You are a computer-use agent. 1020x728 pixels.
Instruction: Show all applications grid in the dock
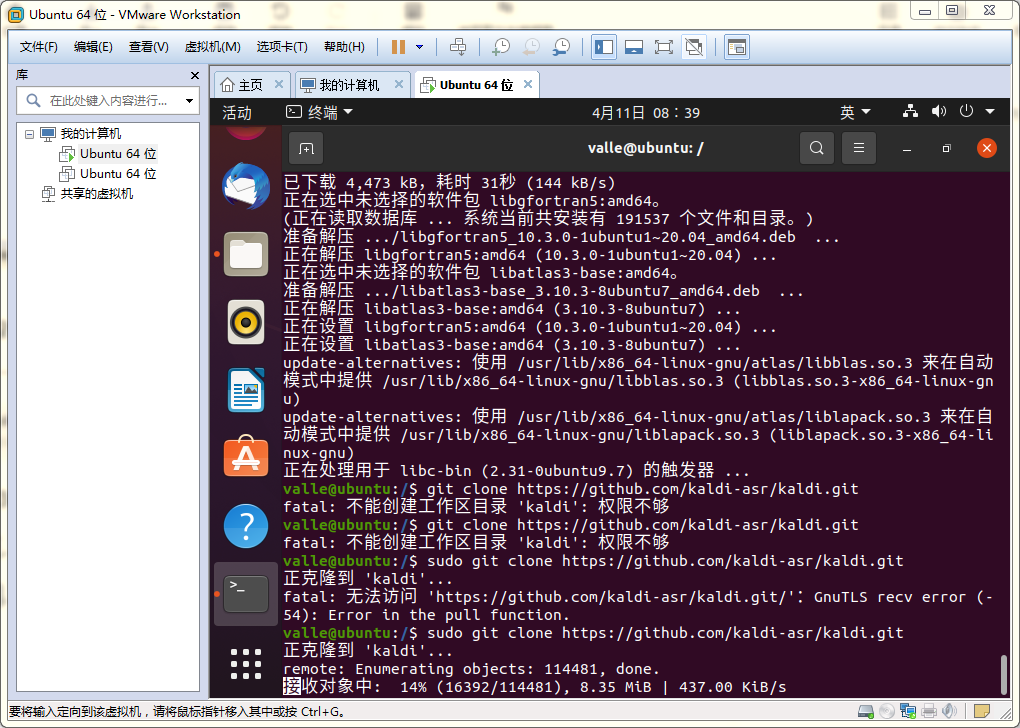[246, 664]
